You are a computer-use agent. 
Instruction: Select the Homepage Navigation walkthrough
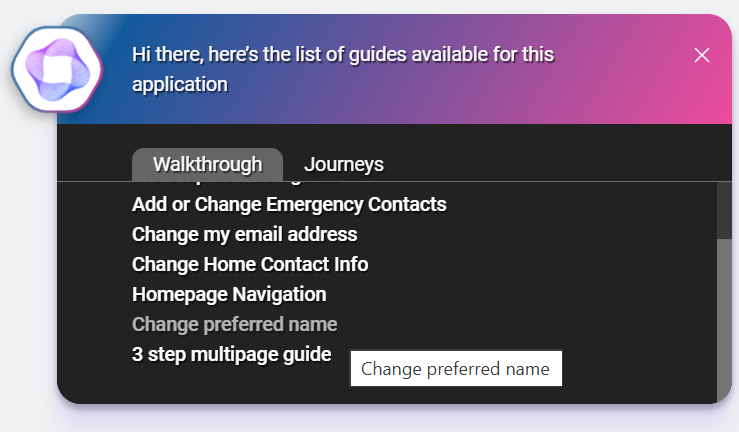[229, 295]
